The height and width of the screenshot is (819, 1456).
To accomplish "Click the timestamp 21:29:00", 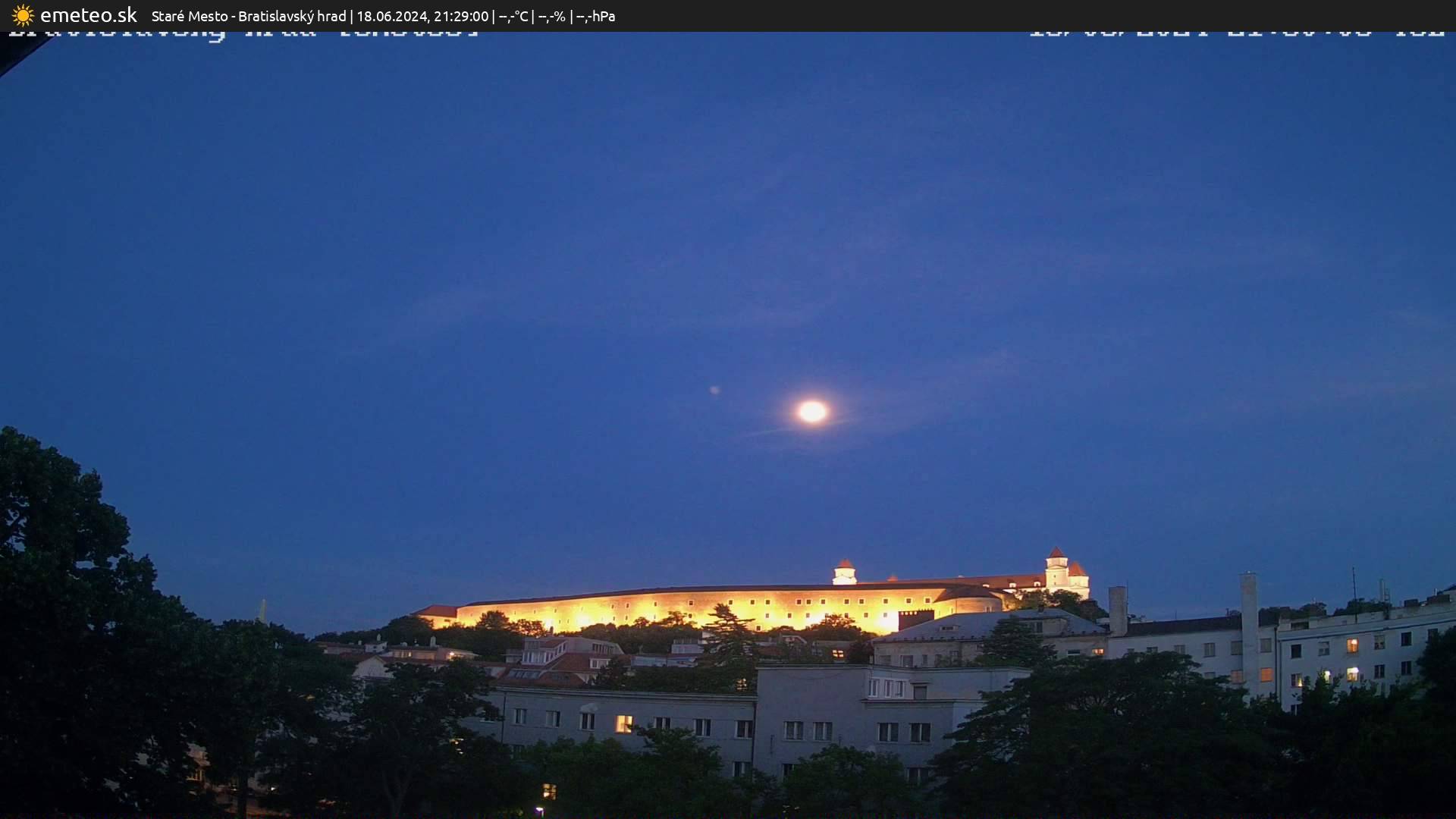I will tap(461, 16).
